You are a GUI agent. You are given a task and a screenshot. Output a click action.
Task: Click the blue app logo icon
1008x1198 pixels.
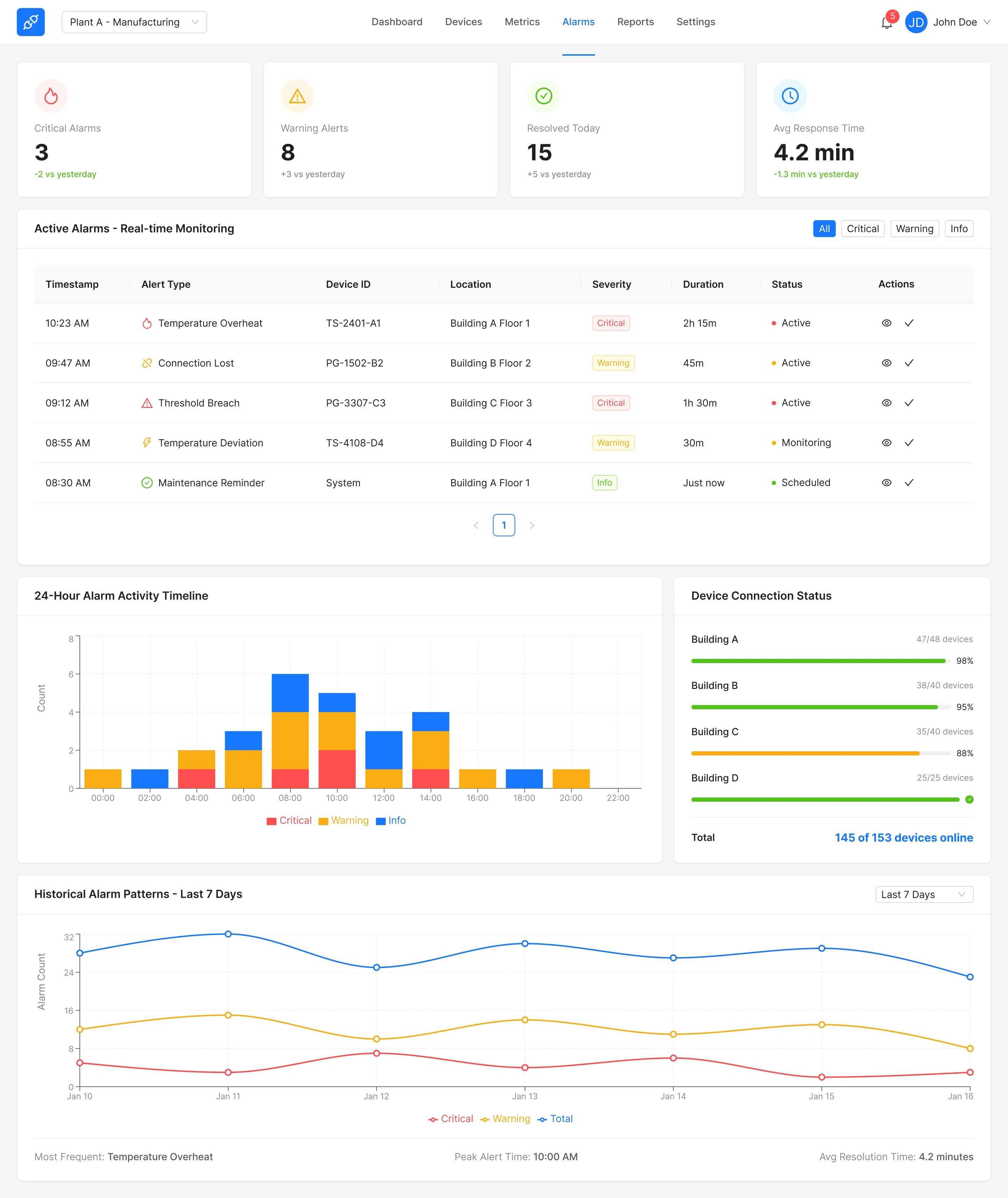[x=31, y=22]
